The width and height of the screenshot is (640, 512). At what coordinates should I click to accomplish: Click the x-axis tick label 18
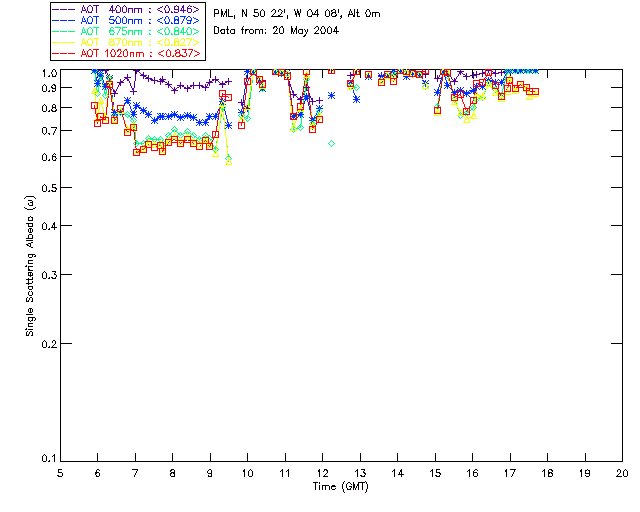point(547,473)
